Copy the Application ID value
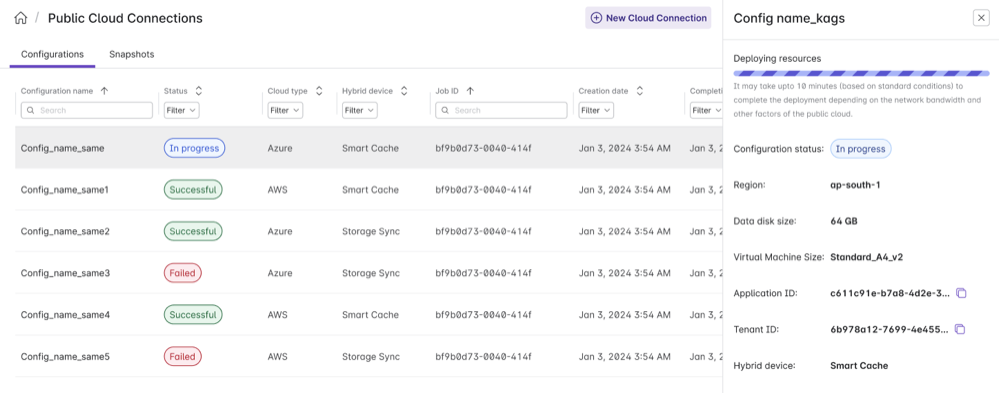The image size is (999, 393). [961, 293]
